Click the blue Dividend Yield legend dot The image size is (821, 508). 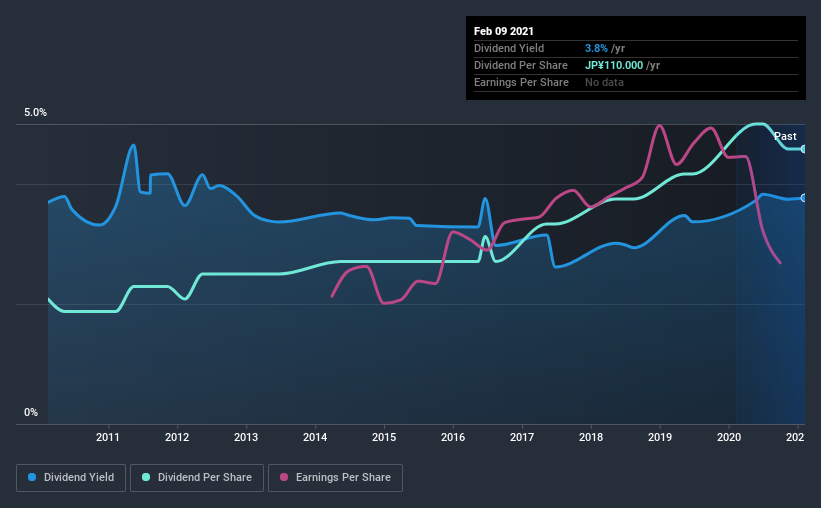(x=32, y=477)
